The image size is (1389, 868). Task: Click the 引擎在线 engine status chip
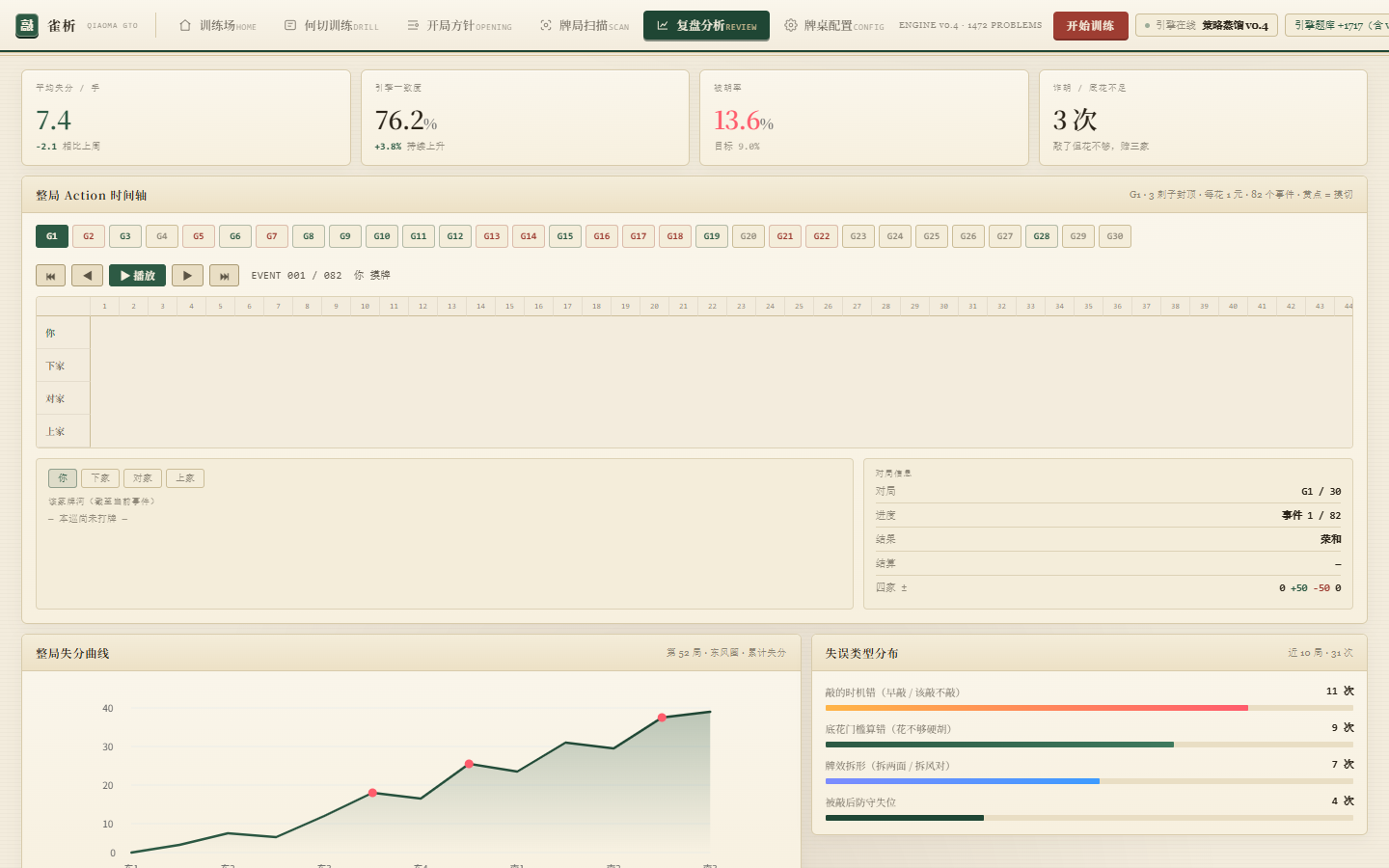[1207, 26]
